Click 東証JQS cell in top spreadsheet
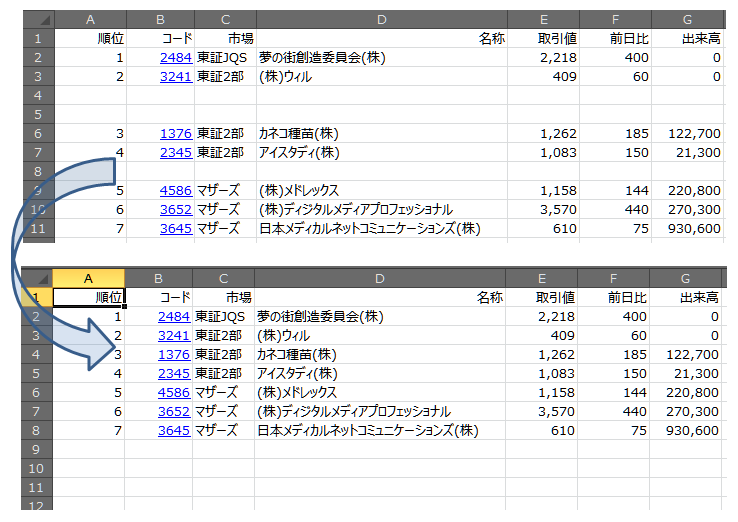Screen dimensions: 738x522 [x=225, y=57]
